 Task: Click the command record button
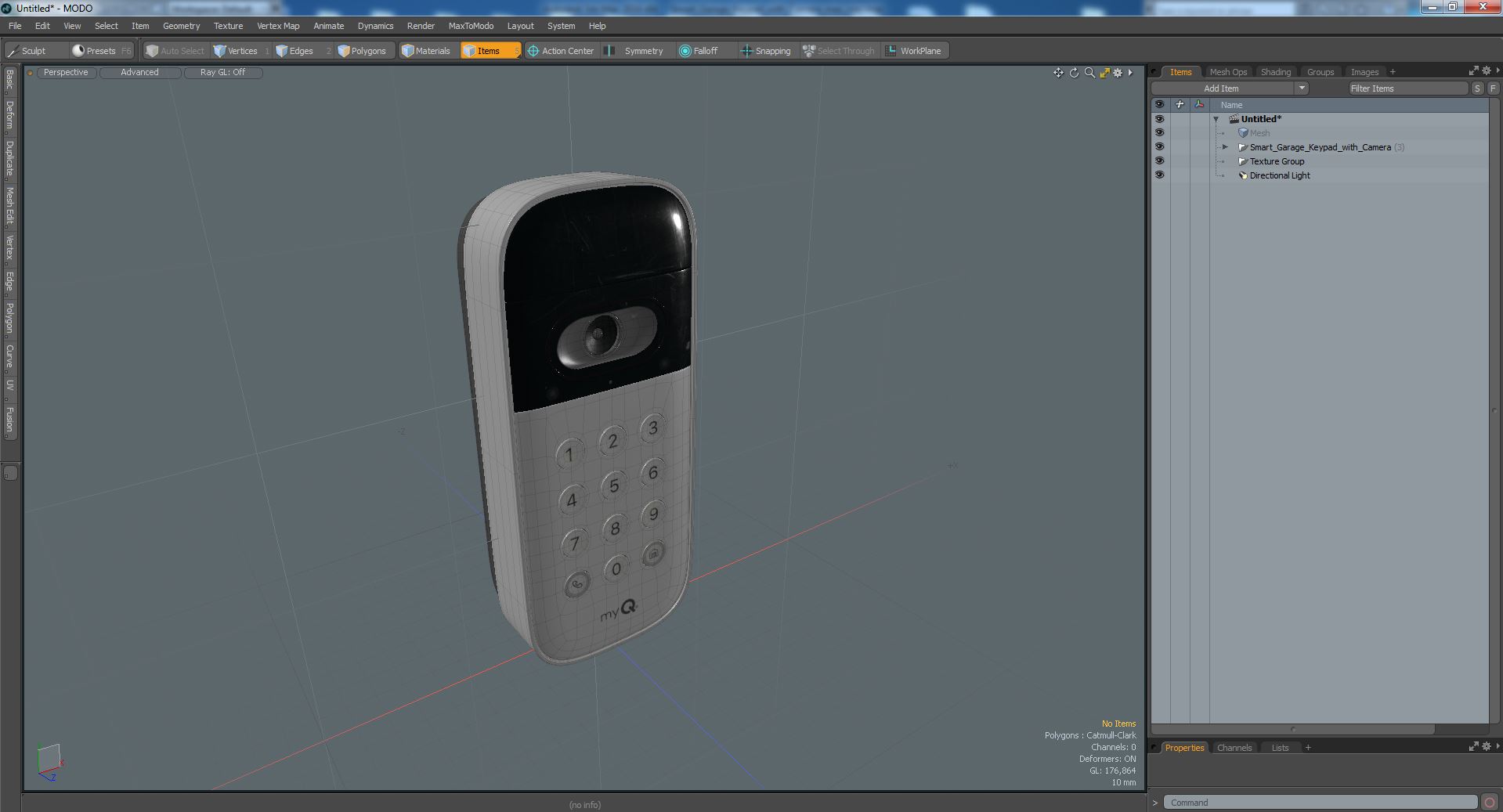[x=1490, y=803]
